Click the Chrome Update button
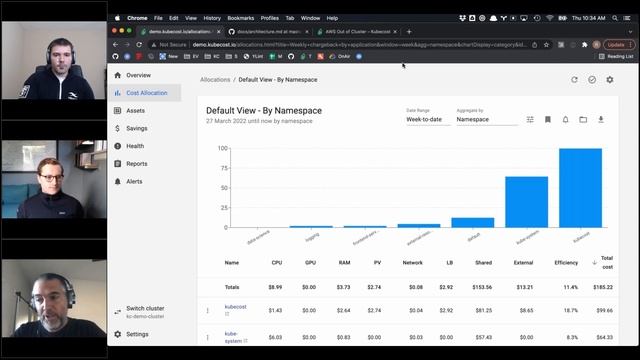The height and width of the screenshot is (360, 640). coord(618,45)
